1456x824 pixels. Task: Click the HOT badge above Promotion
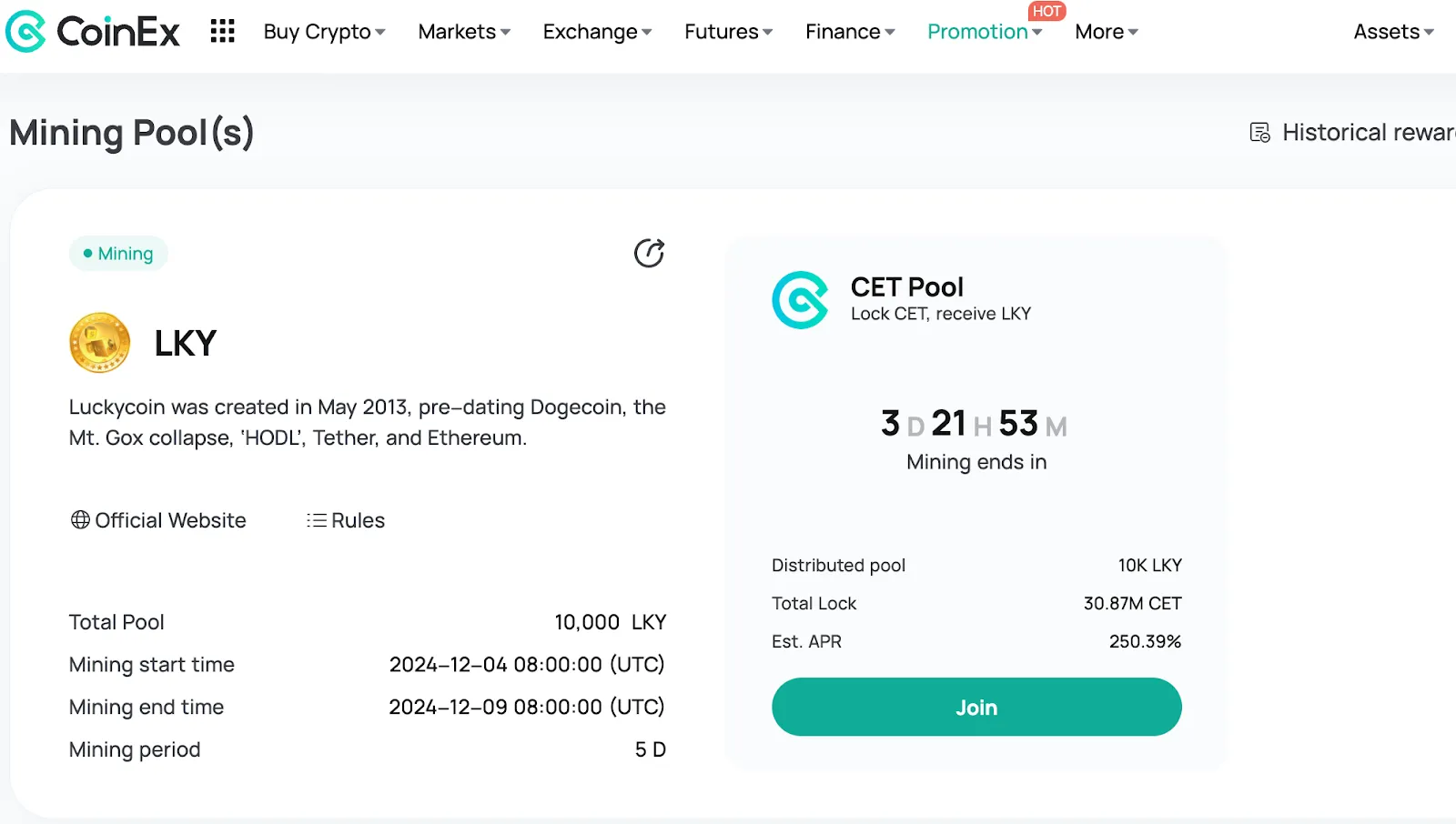click(1046, 11)
